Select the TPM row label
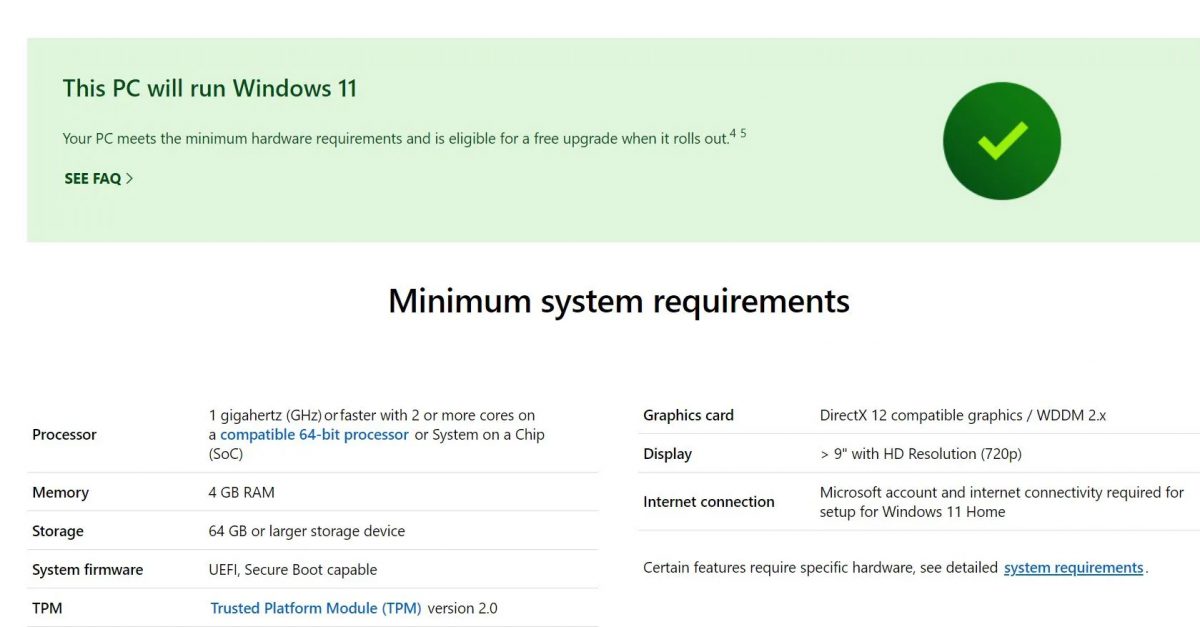 [47, 608]
